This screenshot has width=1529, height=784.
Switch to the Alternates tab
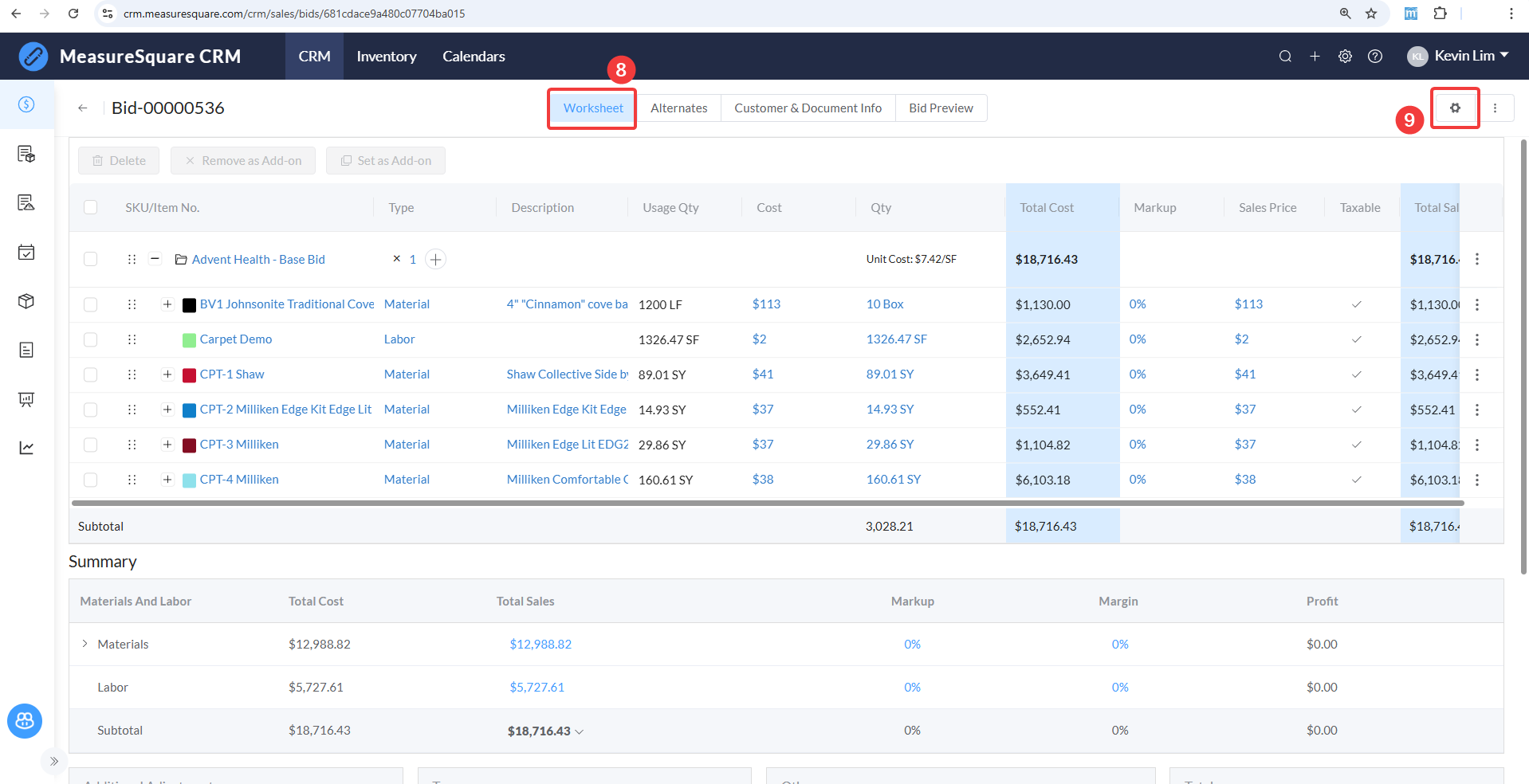[678, 108]
